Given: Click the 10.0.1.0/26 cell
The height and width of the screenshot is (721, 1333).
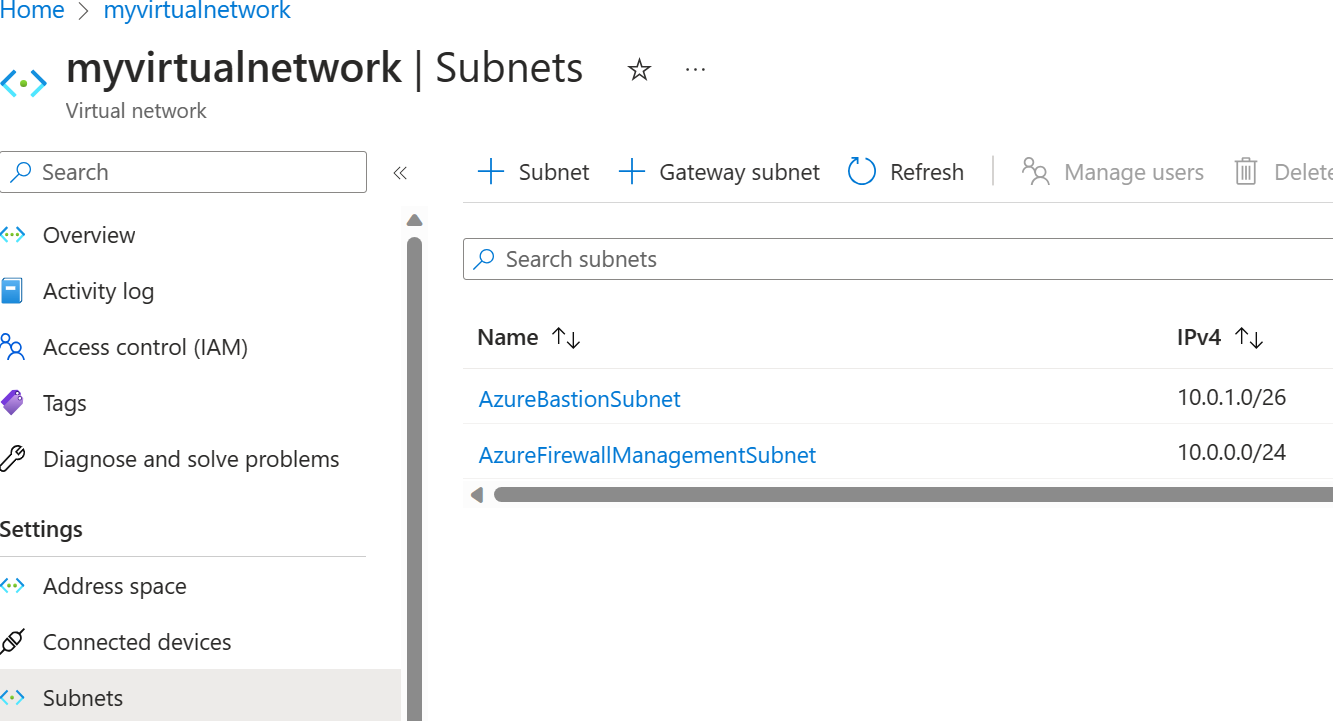Looking at the screenshot, I should coord(1232,397).
